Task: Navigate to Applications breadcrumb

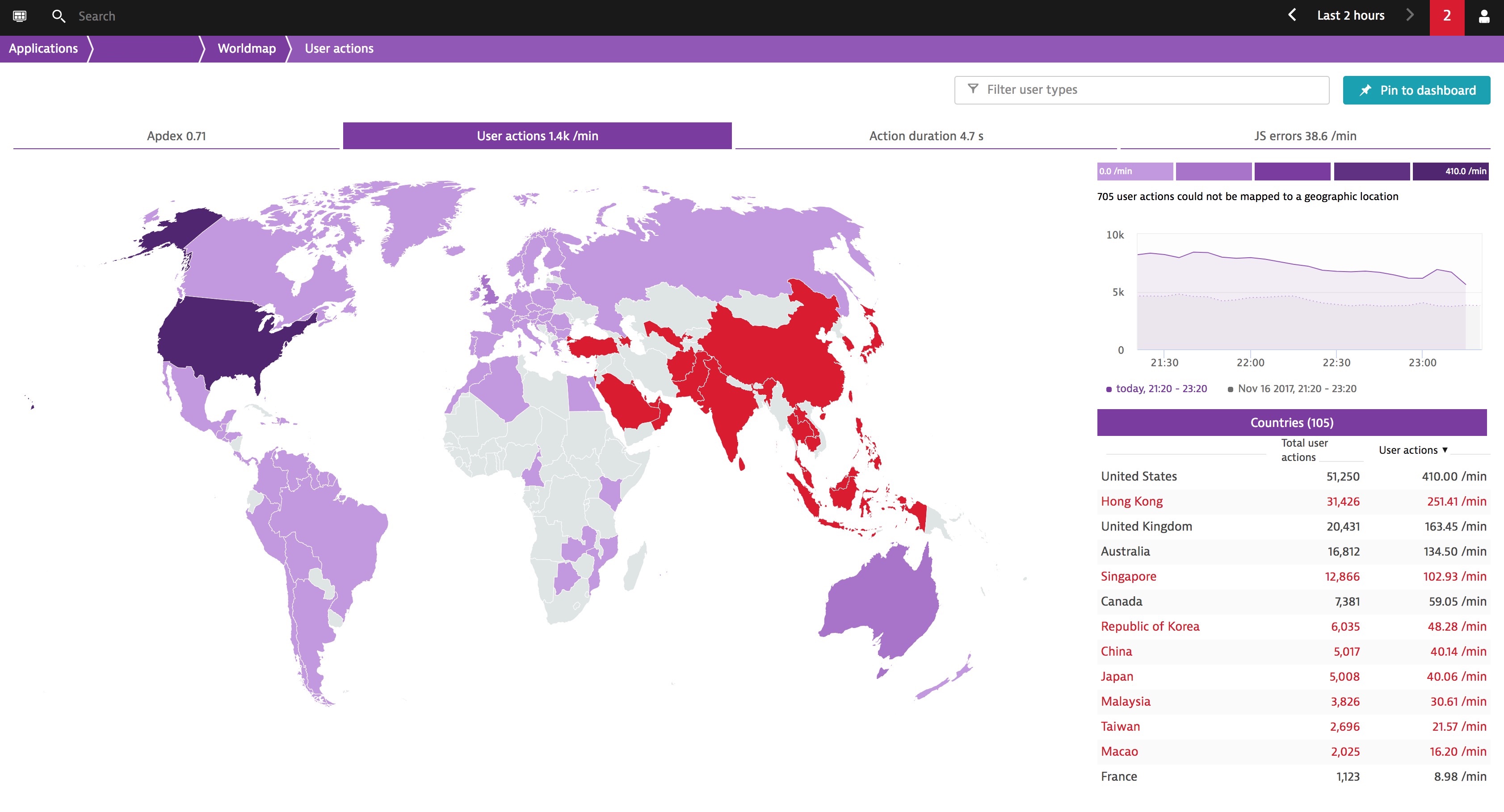Action: tap(43, 48)
